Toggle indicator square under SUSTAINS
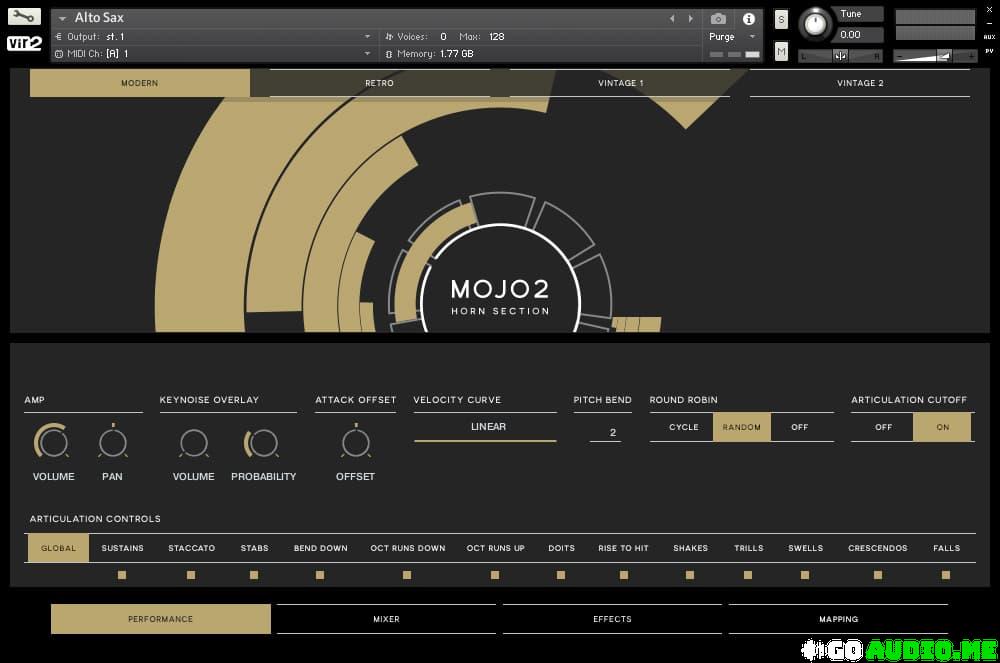Image resolution: width=1000 pixels, height=663 pixels. [x=122, y=575]
